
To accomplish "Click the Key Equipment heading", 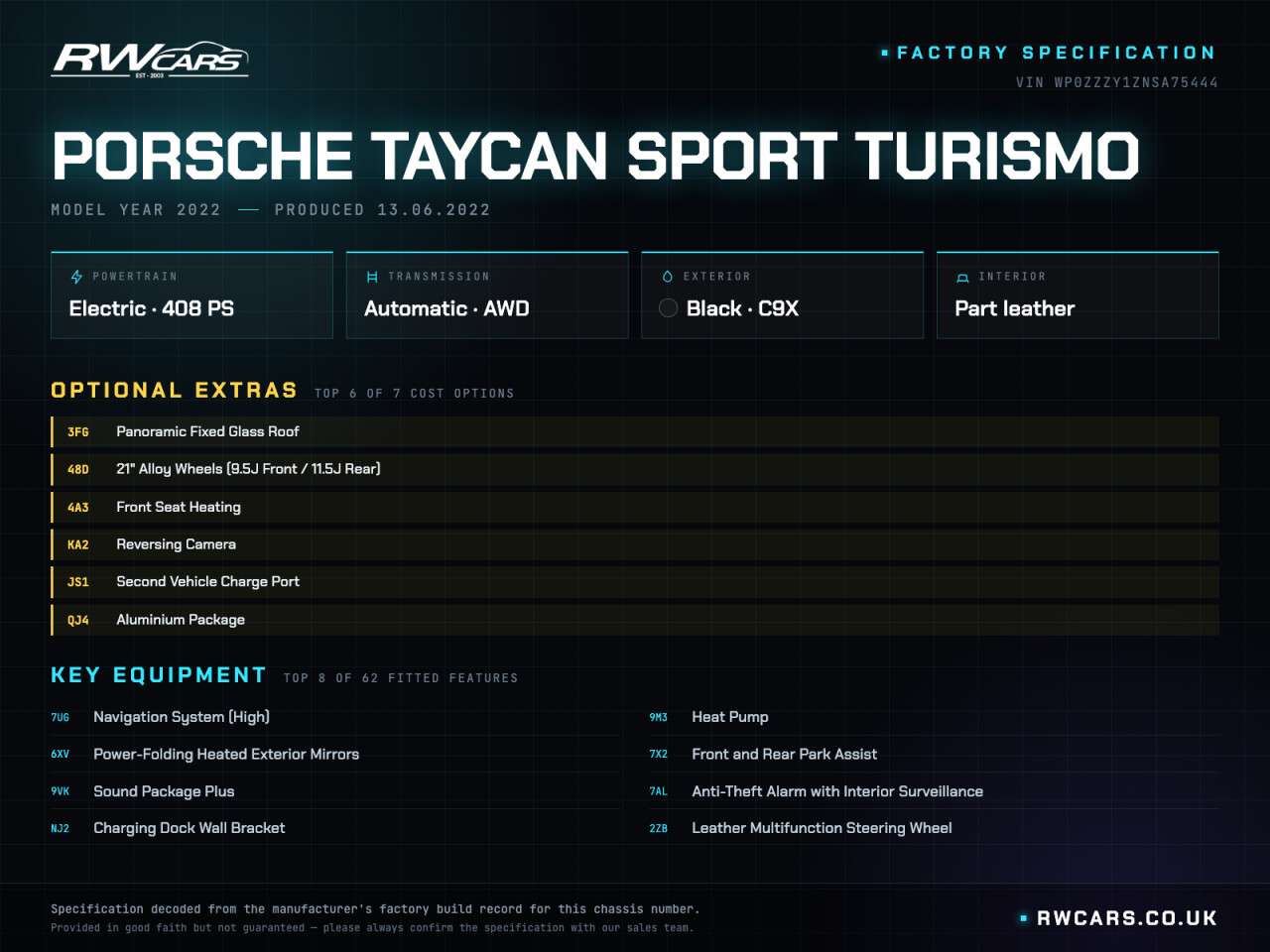I will pyautogui.click(x=159, y=675).
